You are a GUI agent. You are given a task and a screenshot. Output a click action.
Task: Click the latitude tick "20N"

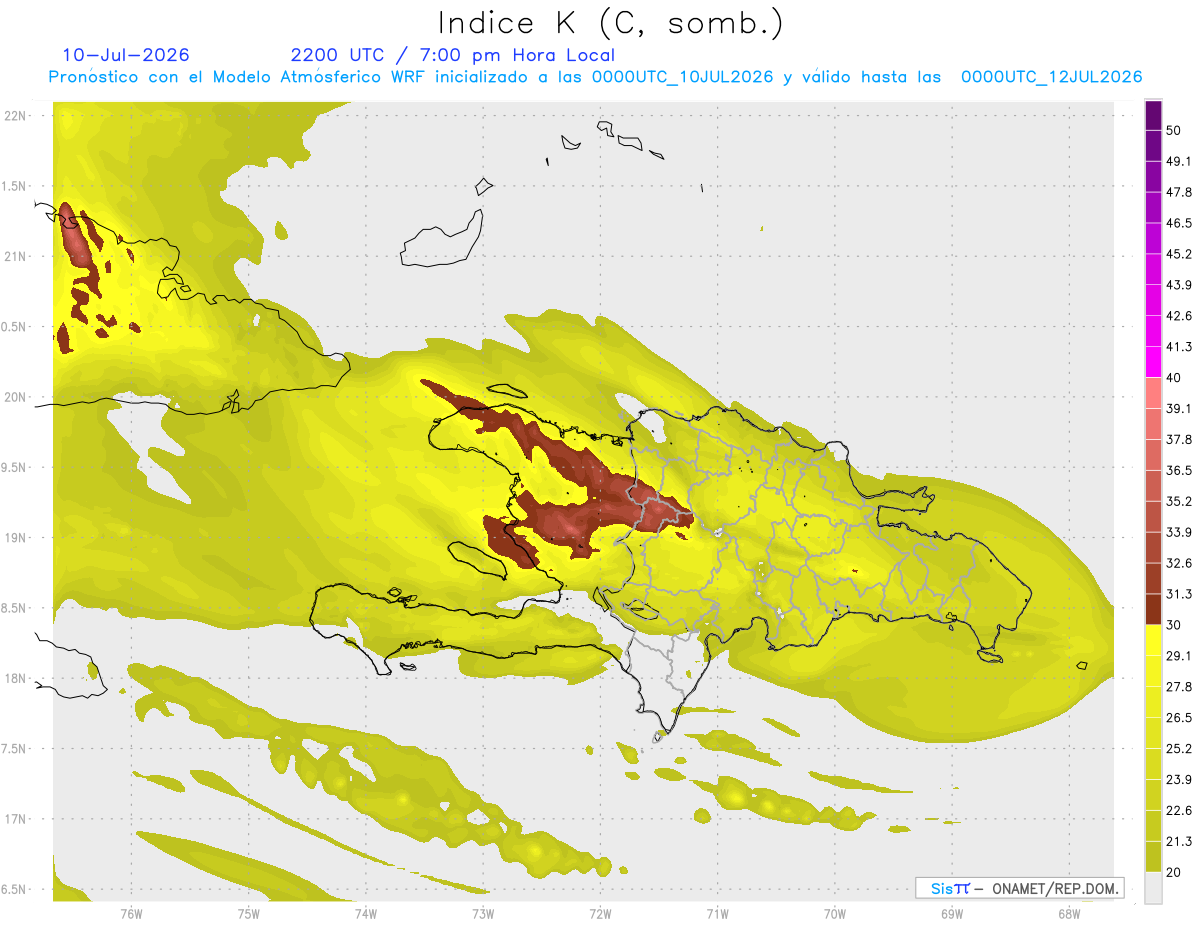[17, 397]
